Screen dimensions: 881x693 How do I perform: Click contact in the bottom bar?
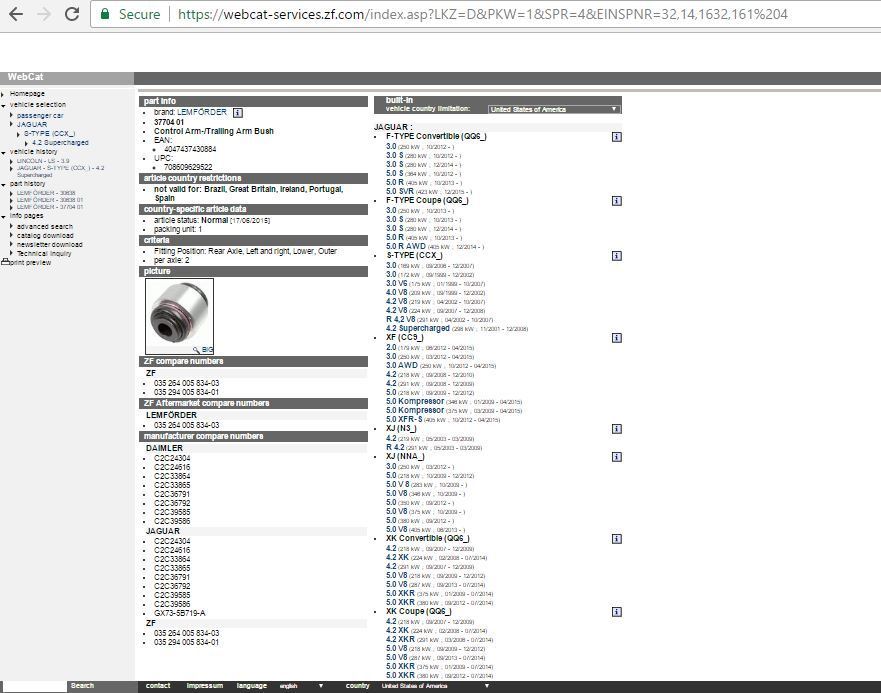pos(158,686)
